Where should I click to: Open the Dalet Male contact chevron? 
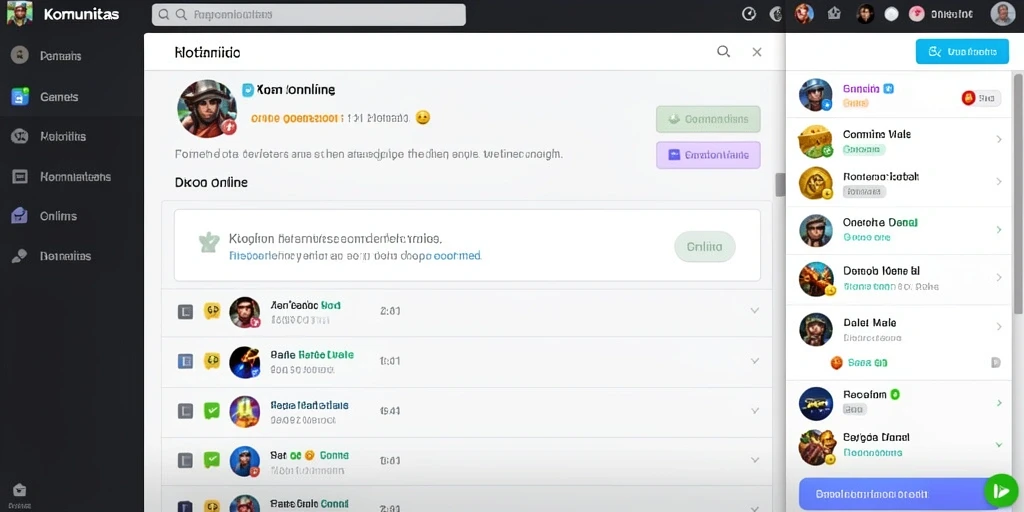pos(999,327)
